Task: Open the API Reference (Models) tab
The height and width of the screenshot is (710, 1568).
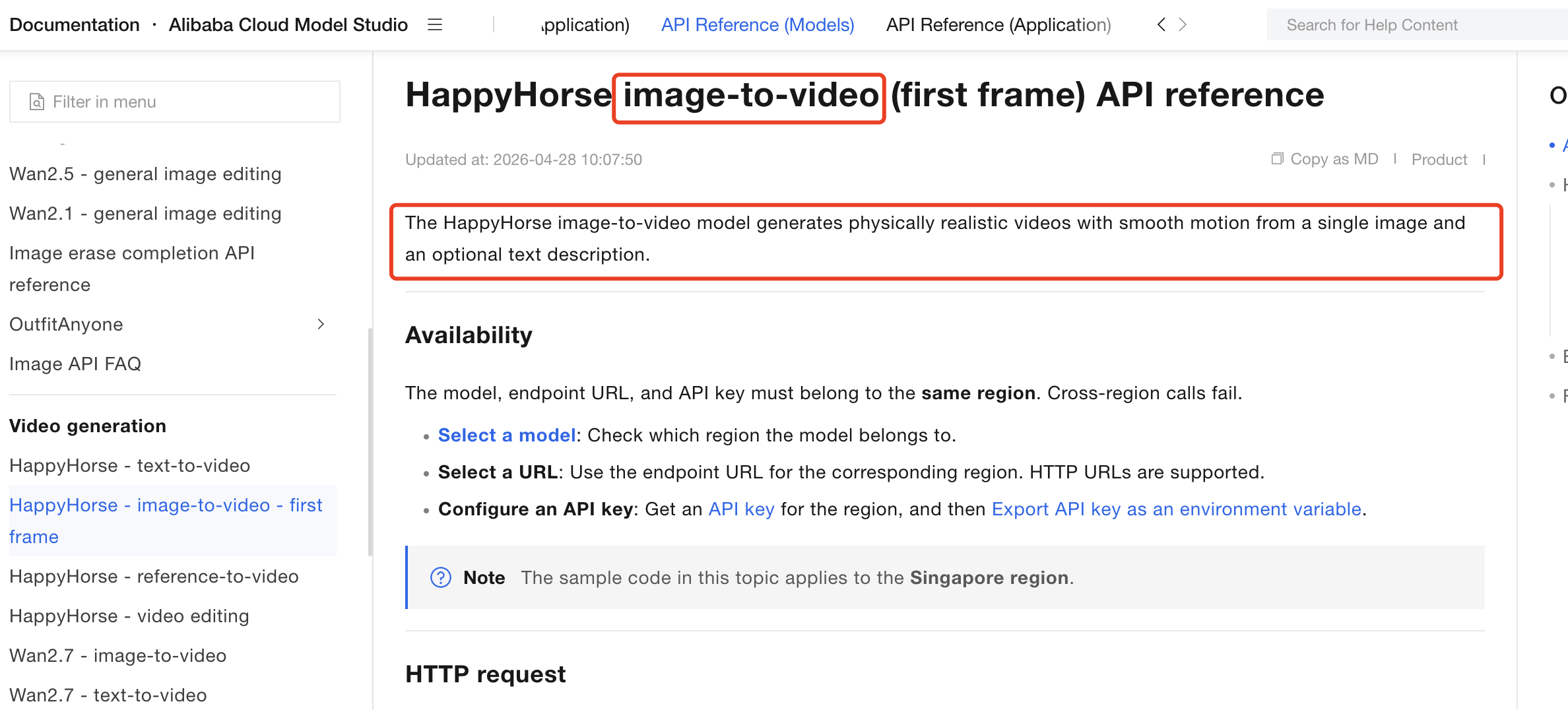Action: pyautogui.click(x=758, y=25)
